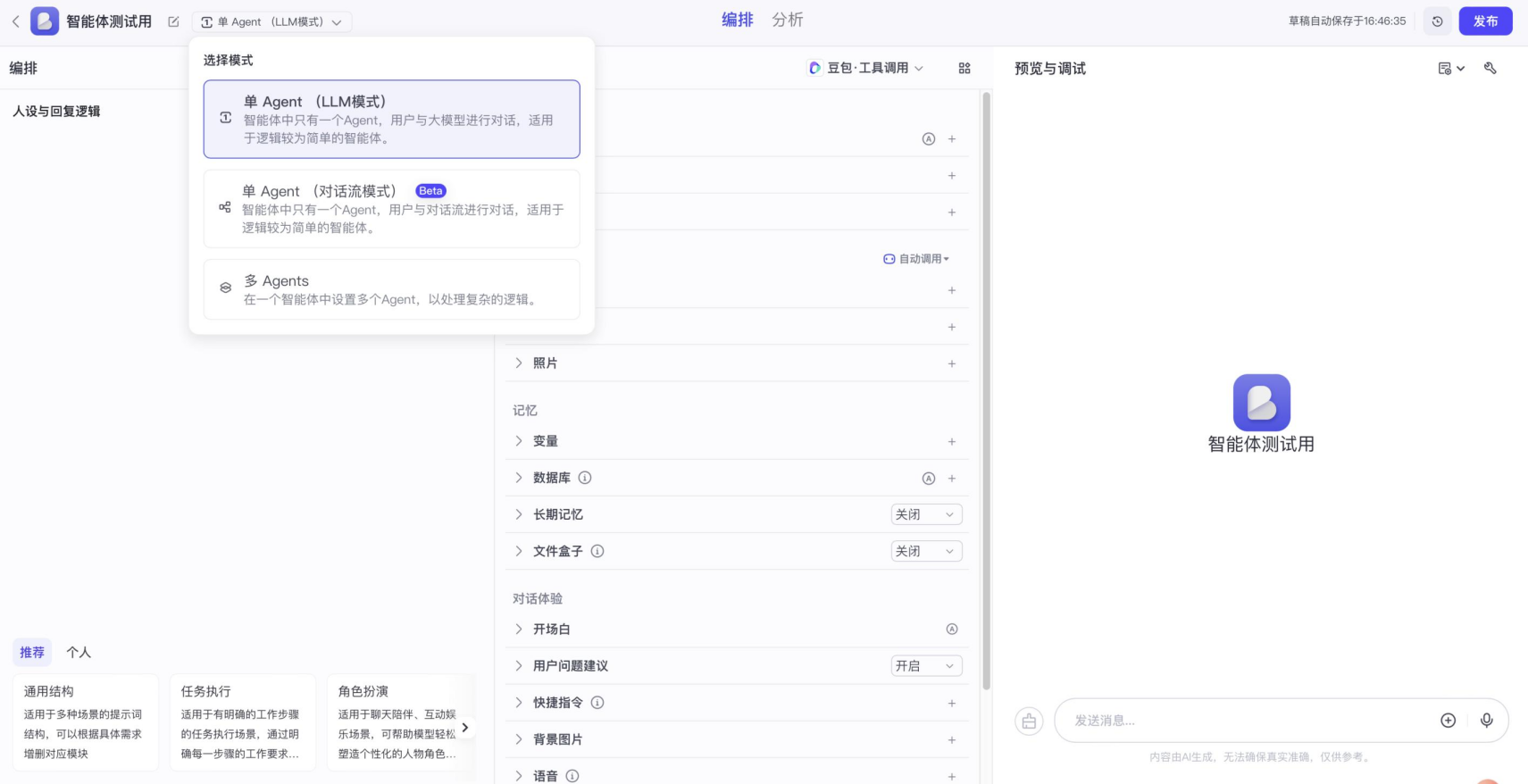Click the back arrow icon

15,21
